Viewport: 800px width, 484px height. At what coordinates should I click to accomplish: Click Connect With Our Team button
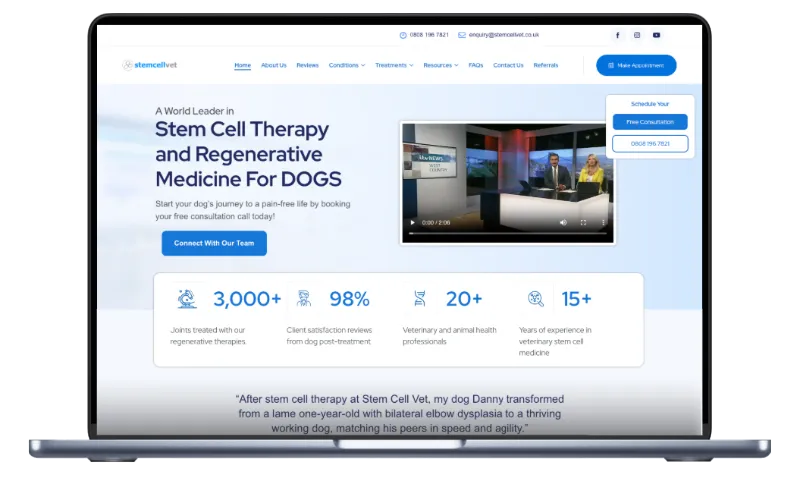[214, 243]
